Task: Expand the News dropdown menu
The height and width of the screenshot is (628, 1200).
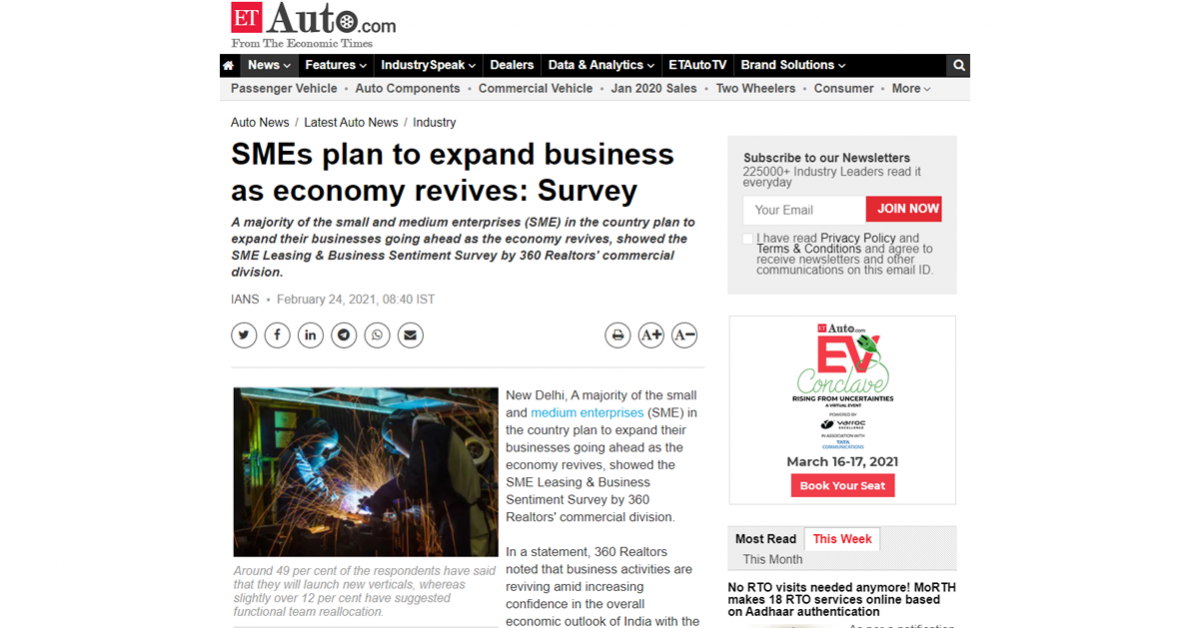Action: point(269,65)
